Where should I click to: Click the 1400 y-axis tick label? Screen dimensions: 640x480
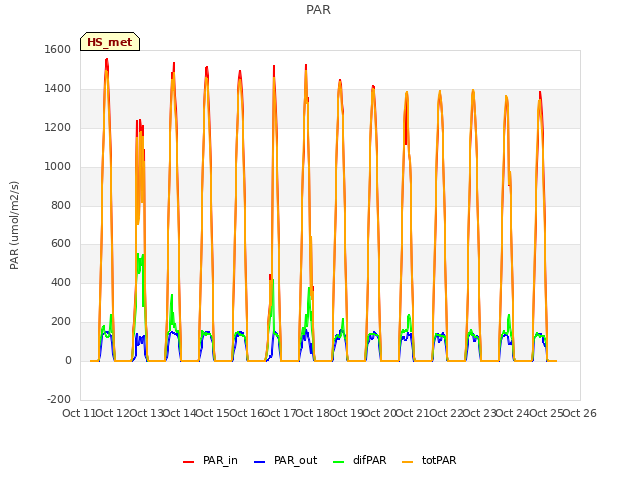pyautogui.click(x=58, y=88)
